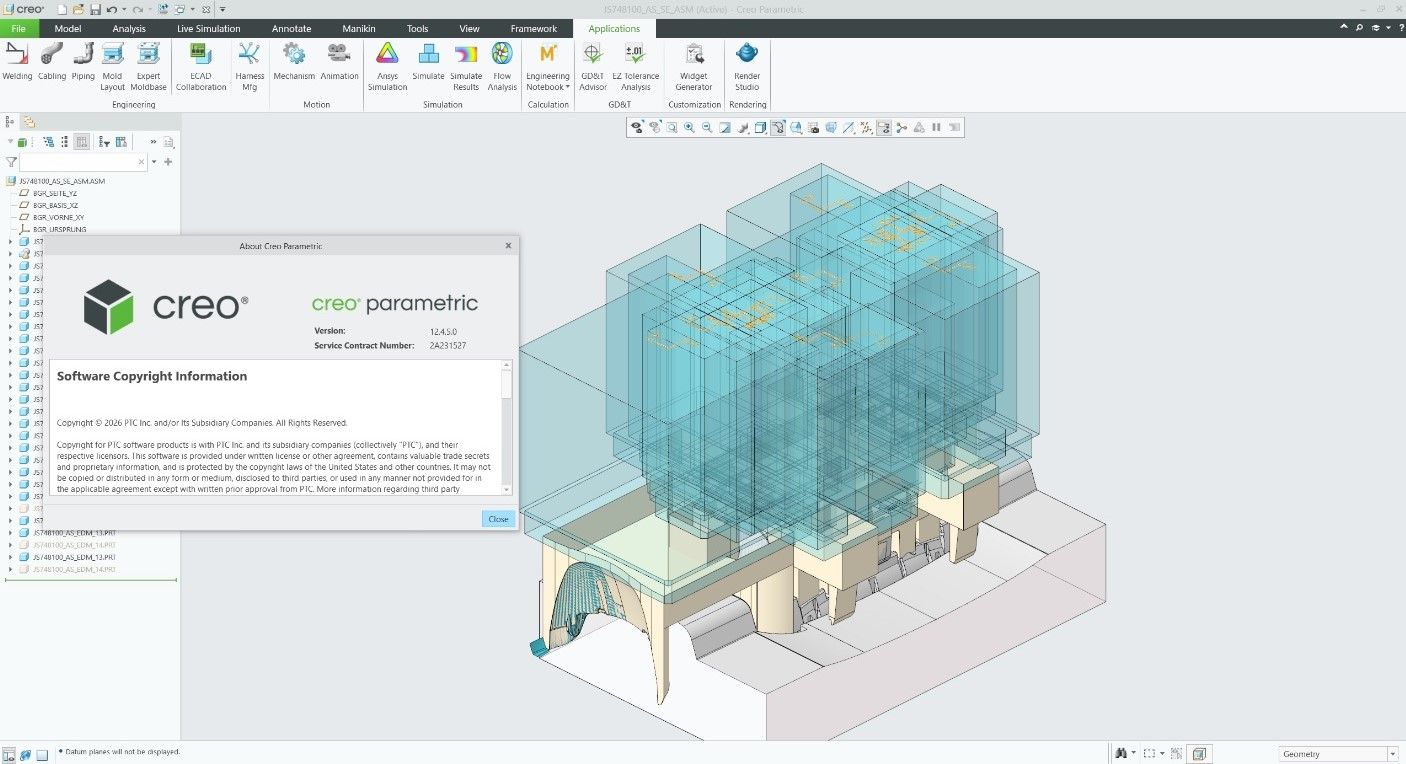Viewport: 1406px width, 764px height.
Task: Click Zoom In on graphics toolbar
Action: click(x=689, y=127)
